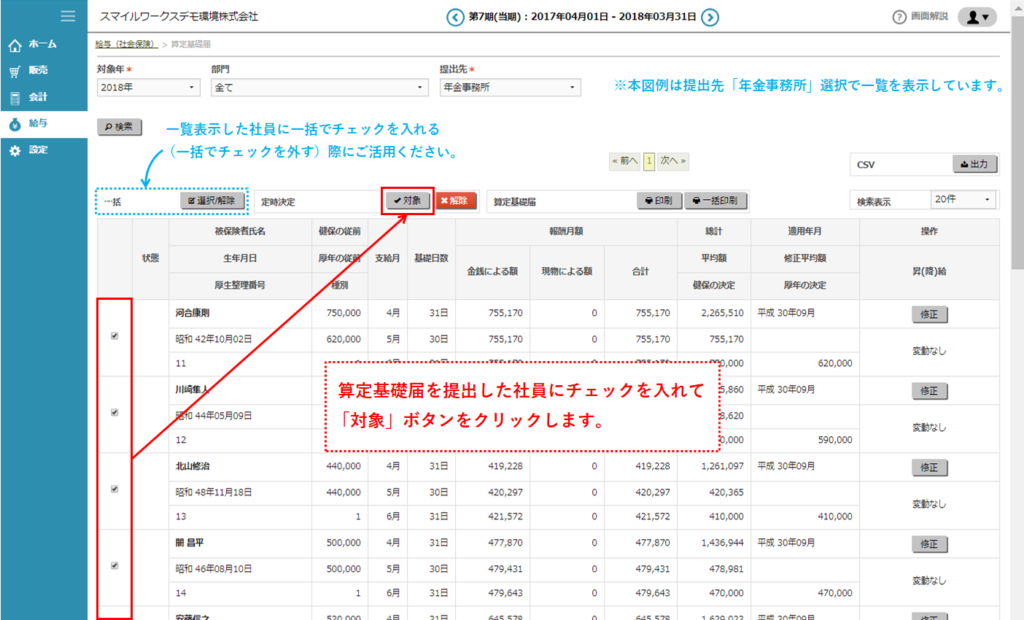Go to next page 次へ
The width and height of the screenshot is (1024, 620).
pos(673,161)
